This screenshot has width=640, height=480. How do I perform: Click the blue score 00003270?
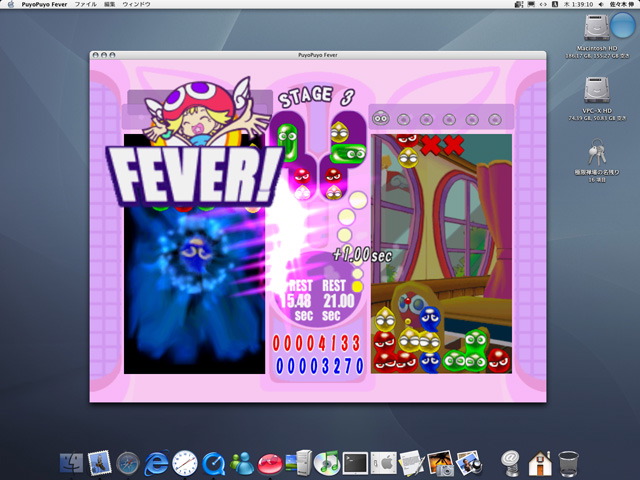coord(319,366)
